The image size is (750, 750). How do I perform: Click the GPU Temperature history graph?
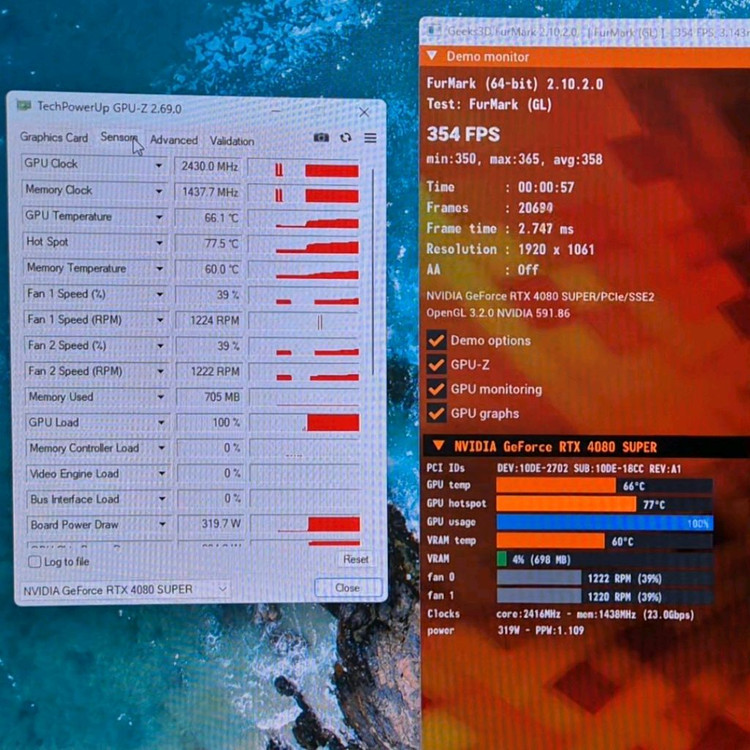(x=303, y=219)
